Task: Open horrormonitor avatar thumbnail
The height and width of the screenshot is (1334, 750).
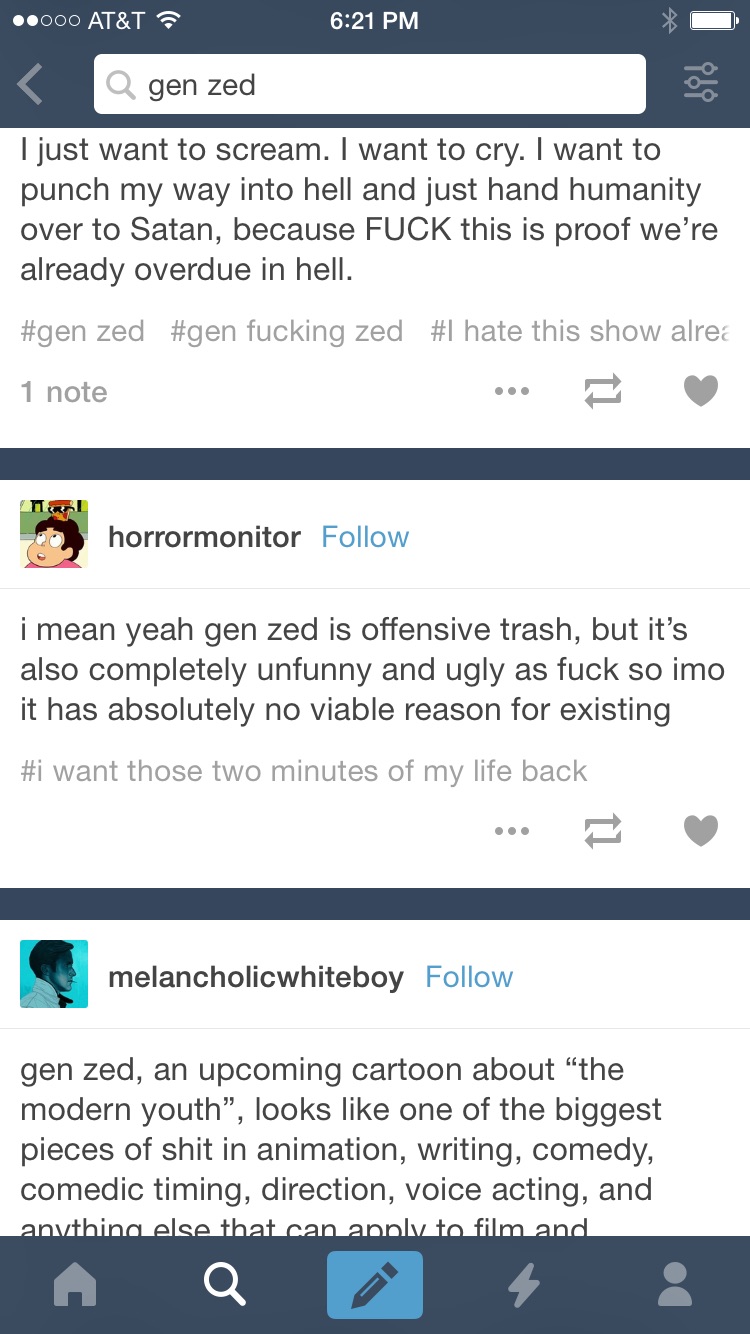Action: pyautogui.click(x=54, y=534)
